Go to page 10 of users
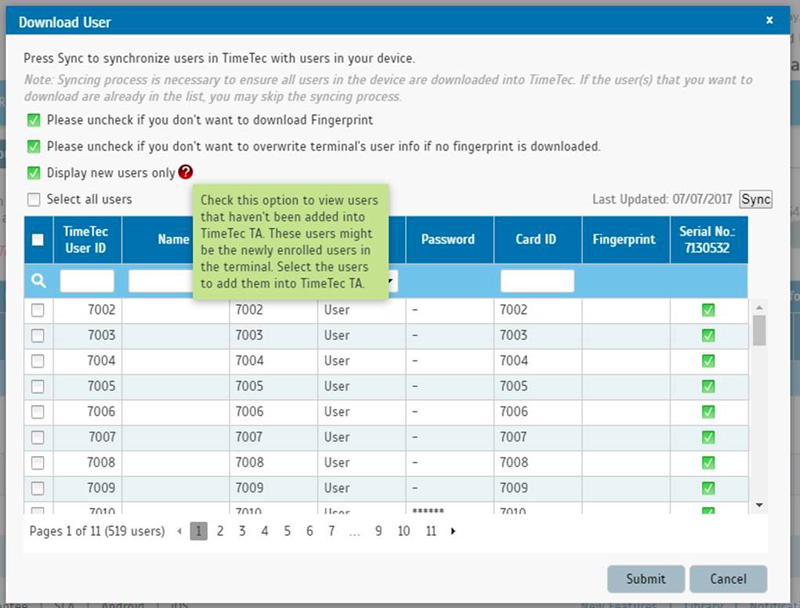This screenshot has width=800, height=608. [404, 531]
